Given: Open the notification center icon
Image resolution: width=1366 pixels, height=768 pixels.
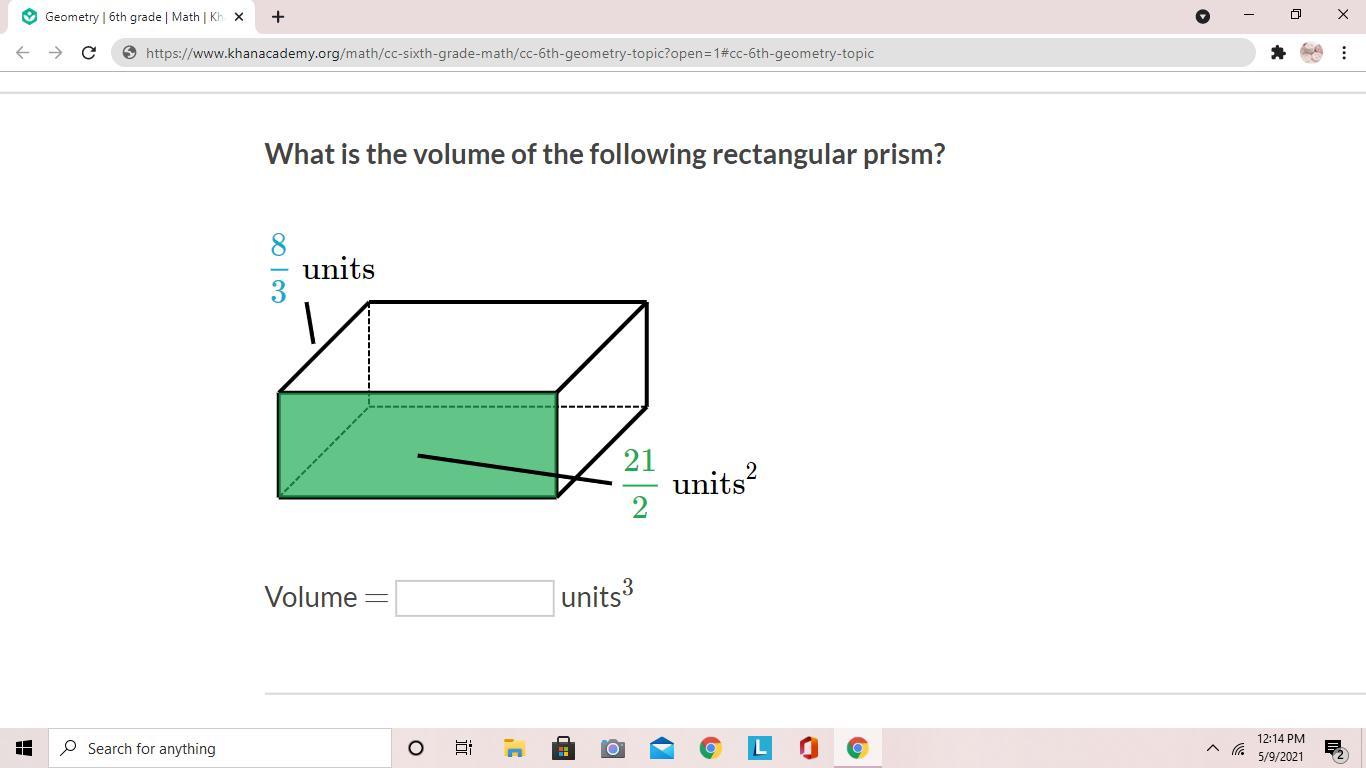Looking at the screenshot, I should click(x=1335, y=749).
